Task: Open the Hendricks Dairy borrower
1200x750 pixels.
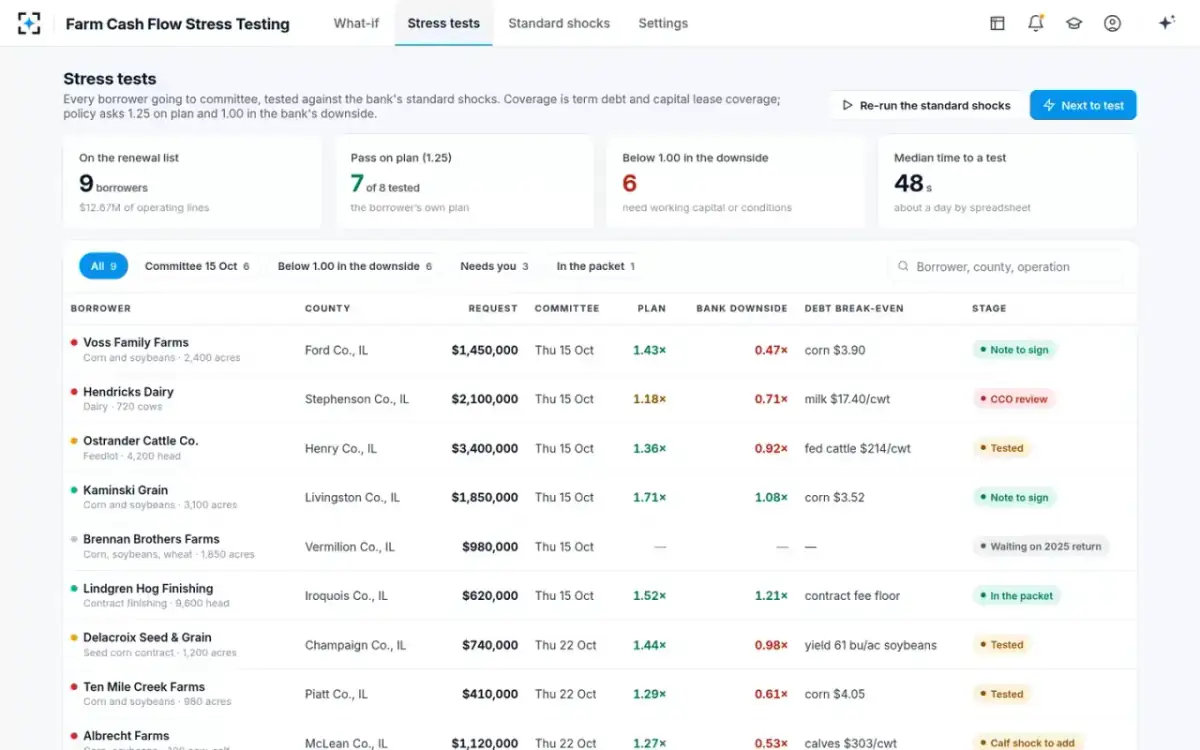Action: pos(128,391)
